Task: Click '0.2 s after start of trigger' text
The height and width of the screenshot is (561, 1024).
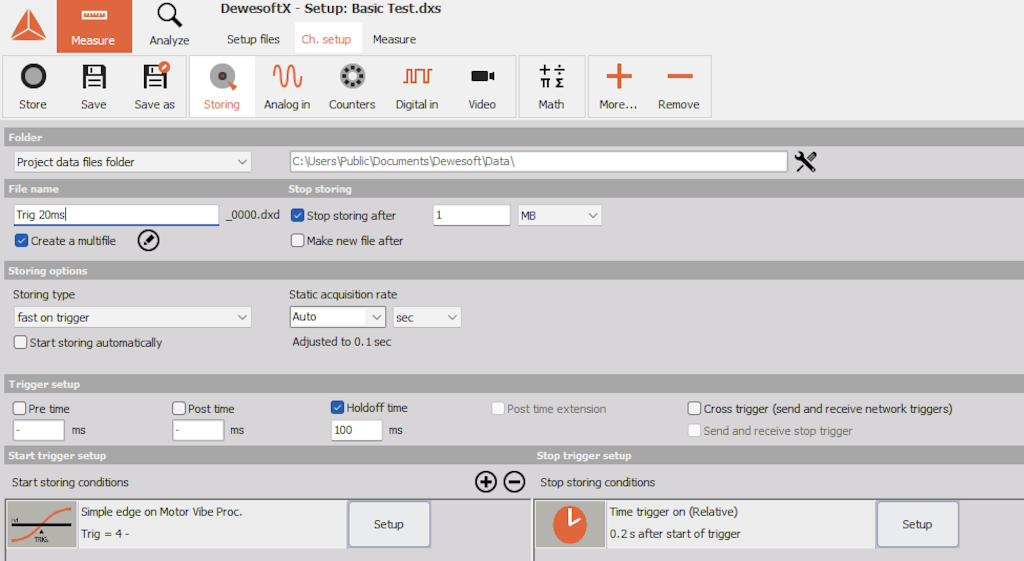Action: [x=675, y=534]
